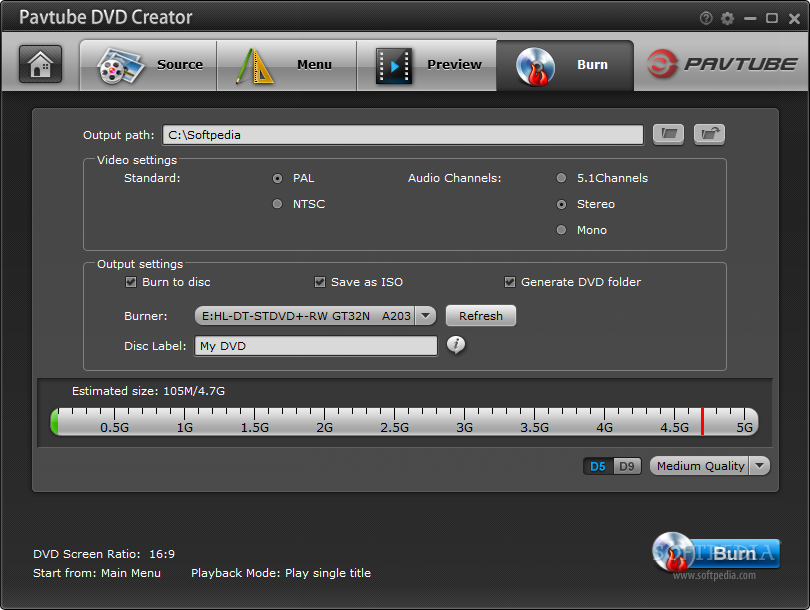Screen dimensions: 810x610
Task: Click the Estimated size 105M/4.7G text
Action: point(148,391)
